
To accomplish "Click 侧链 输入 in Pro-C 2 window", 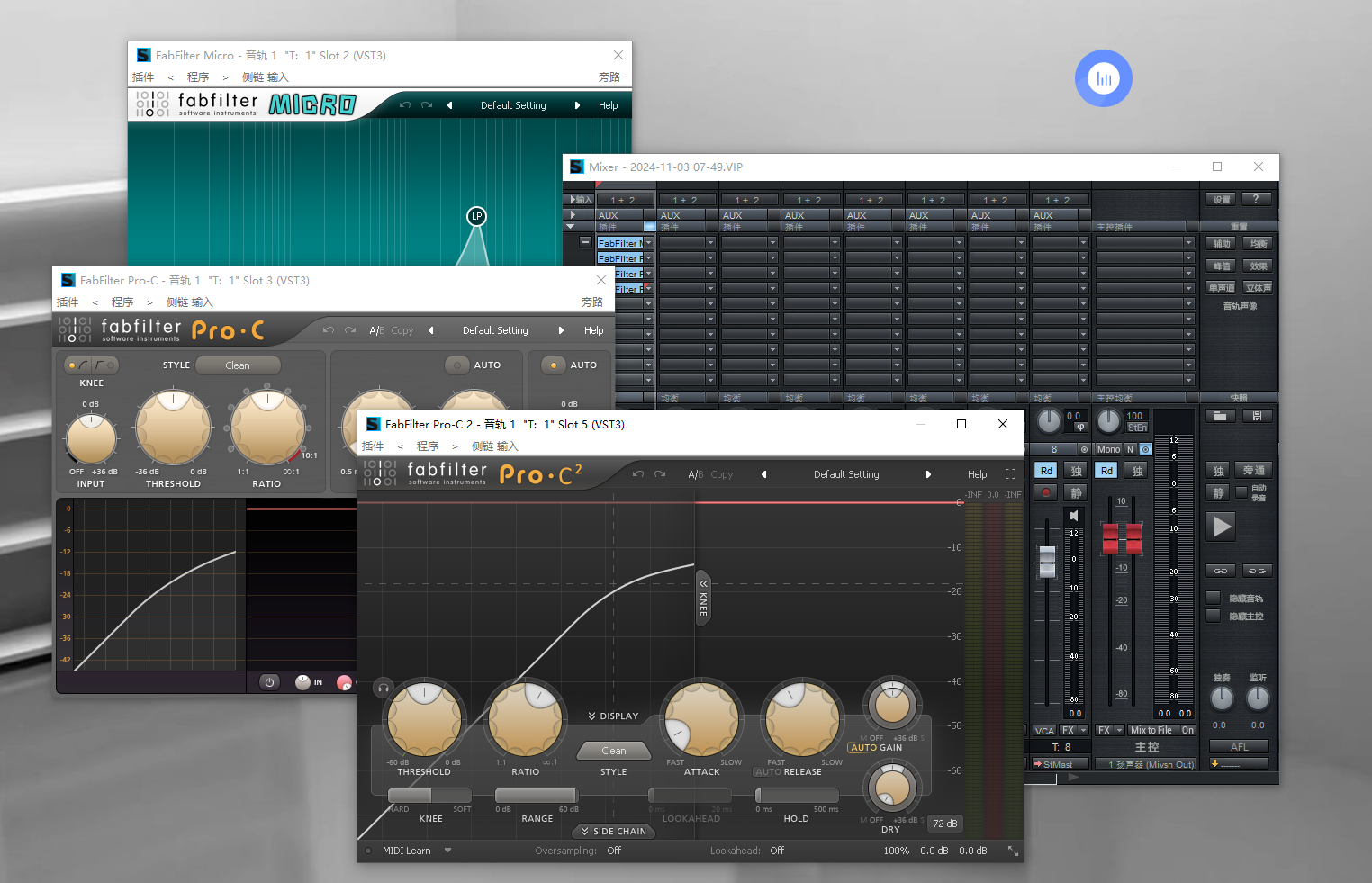I will tap(495, 446).
